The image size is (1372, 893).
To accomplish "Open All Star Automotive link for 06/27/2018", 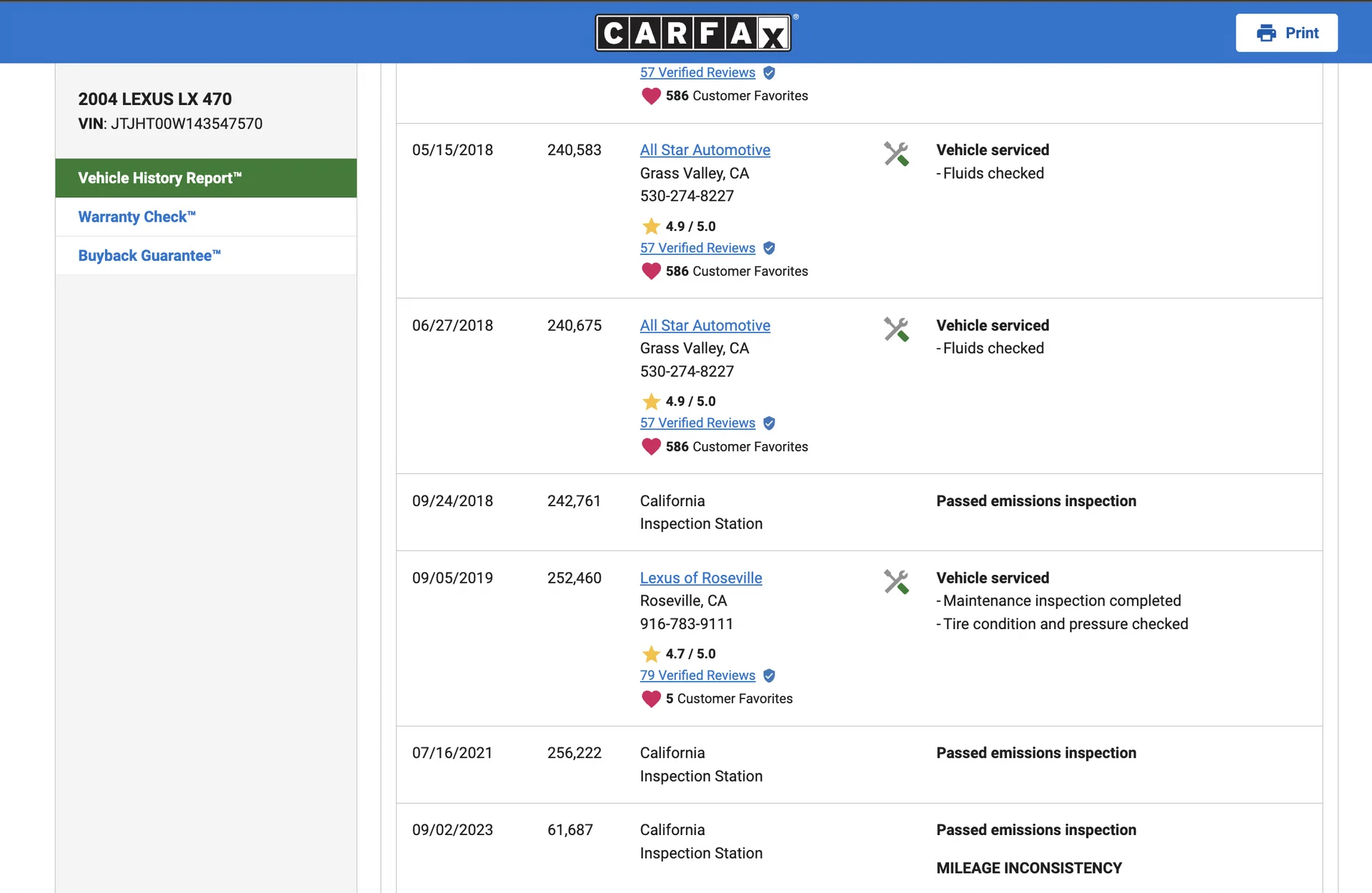I will point(705,325).
